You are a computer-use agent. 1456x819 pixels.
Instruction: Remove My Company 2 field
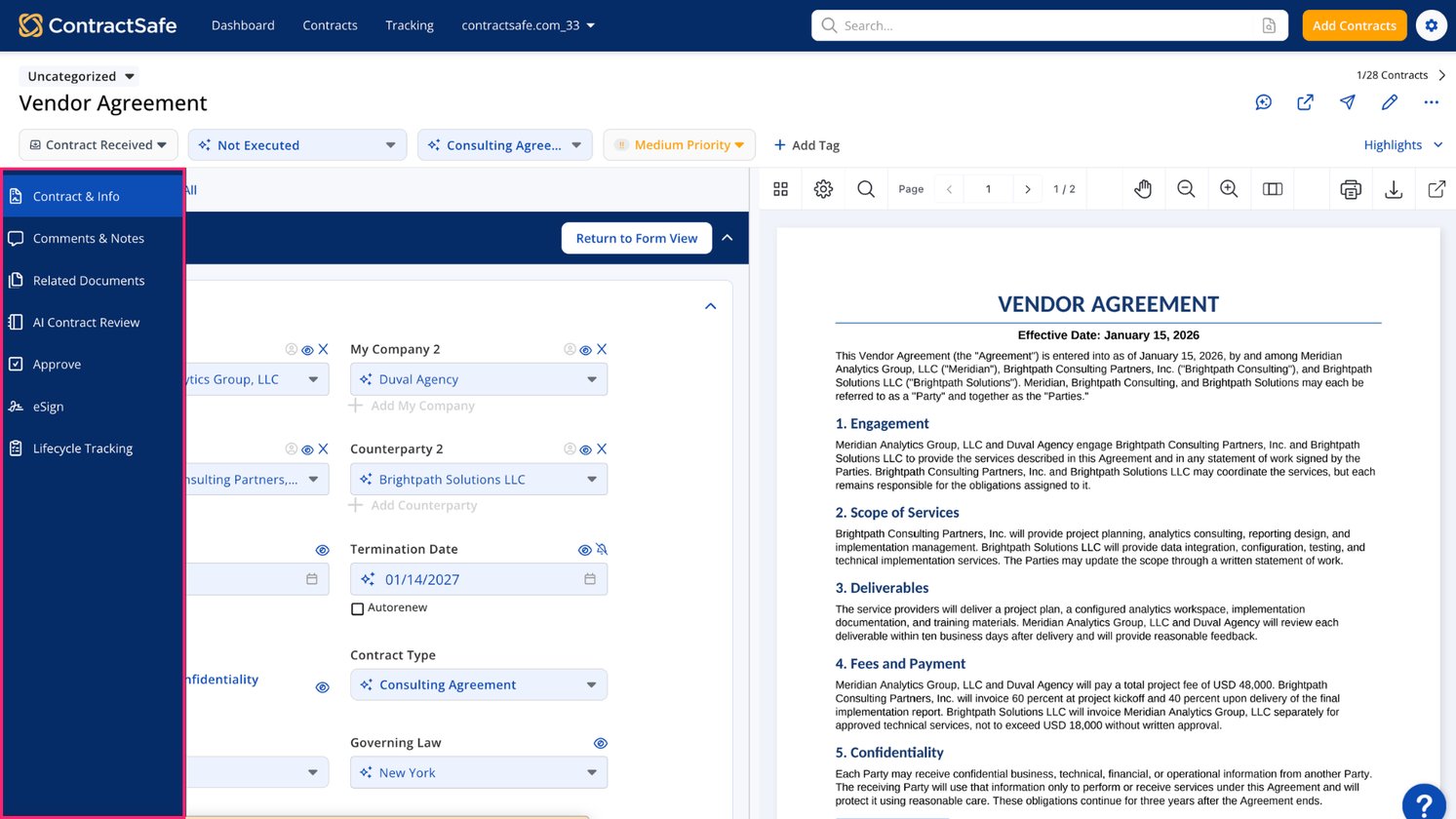[x=602, y=349]
